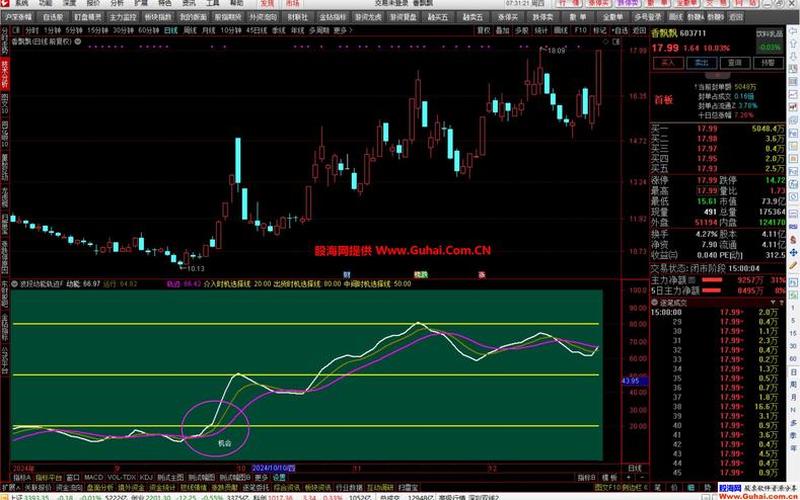Click the 叠加 chart button

(502, 31)
